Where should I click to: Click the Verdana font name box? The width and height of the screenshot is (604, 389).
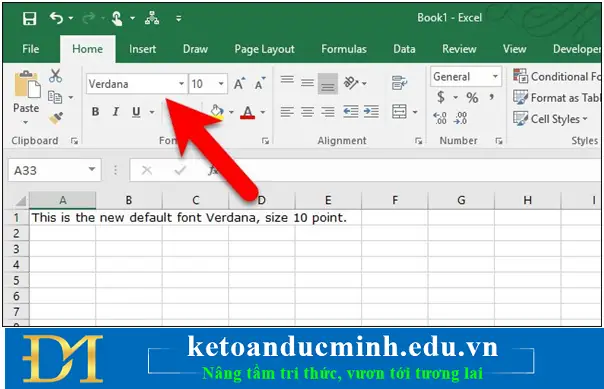[131, 84]
